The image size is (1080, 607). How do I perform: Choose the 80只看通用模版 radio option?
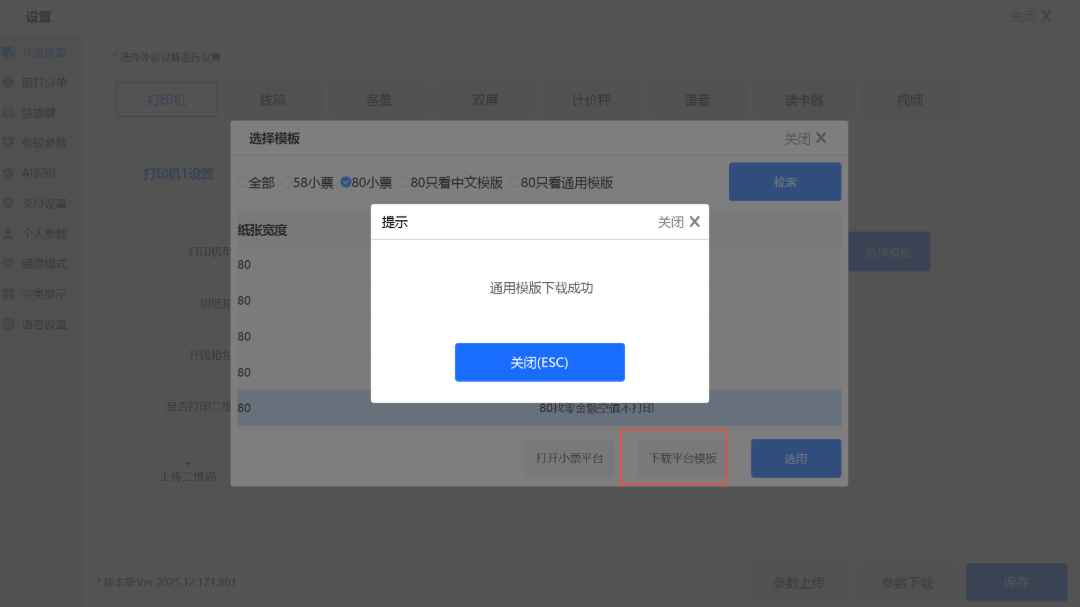click(515, 183)
